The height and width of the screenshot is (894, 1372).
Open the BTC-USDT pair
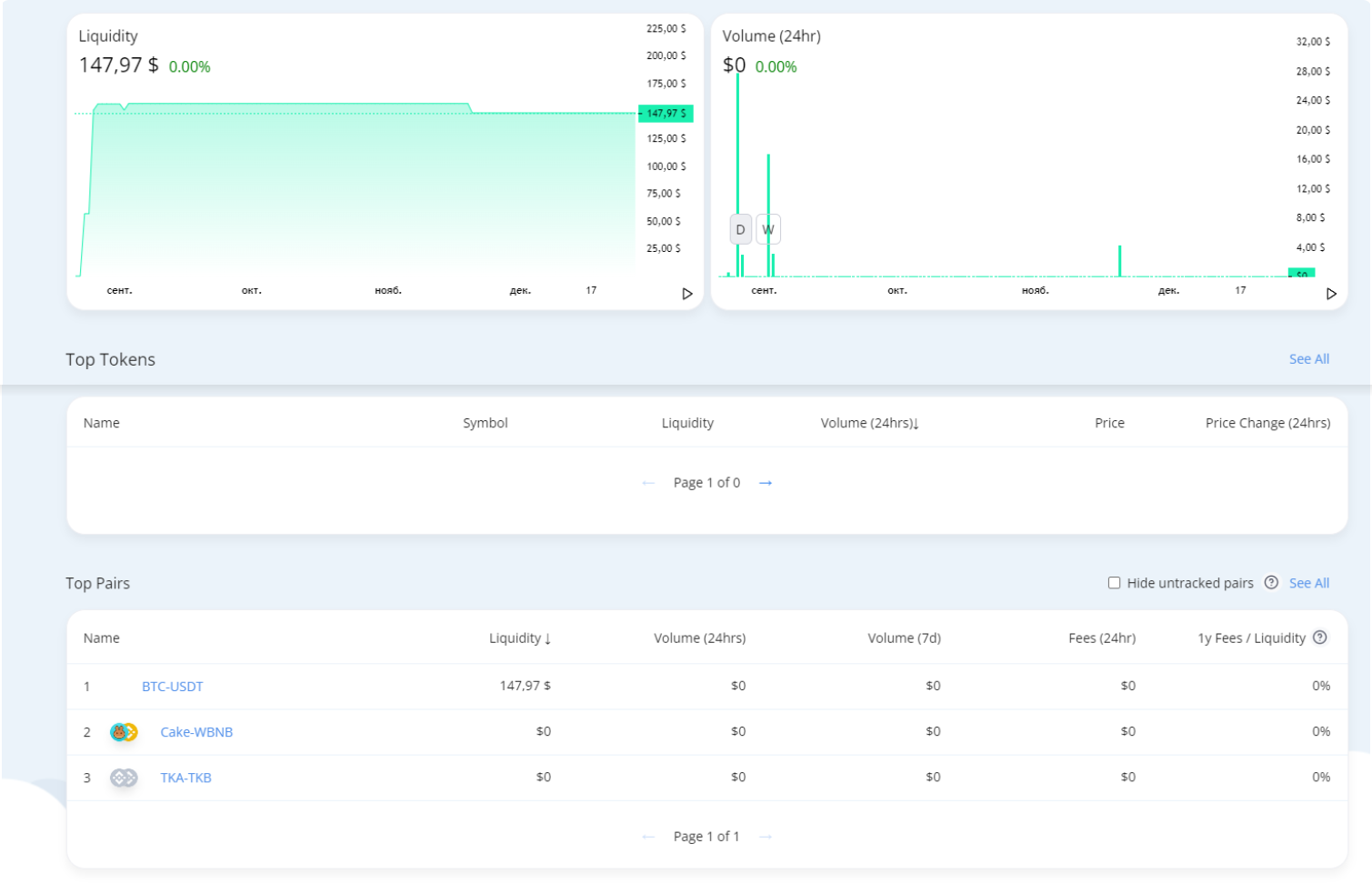click(173, 687)
